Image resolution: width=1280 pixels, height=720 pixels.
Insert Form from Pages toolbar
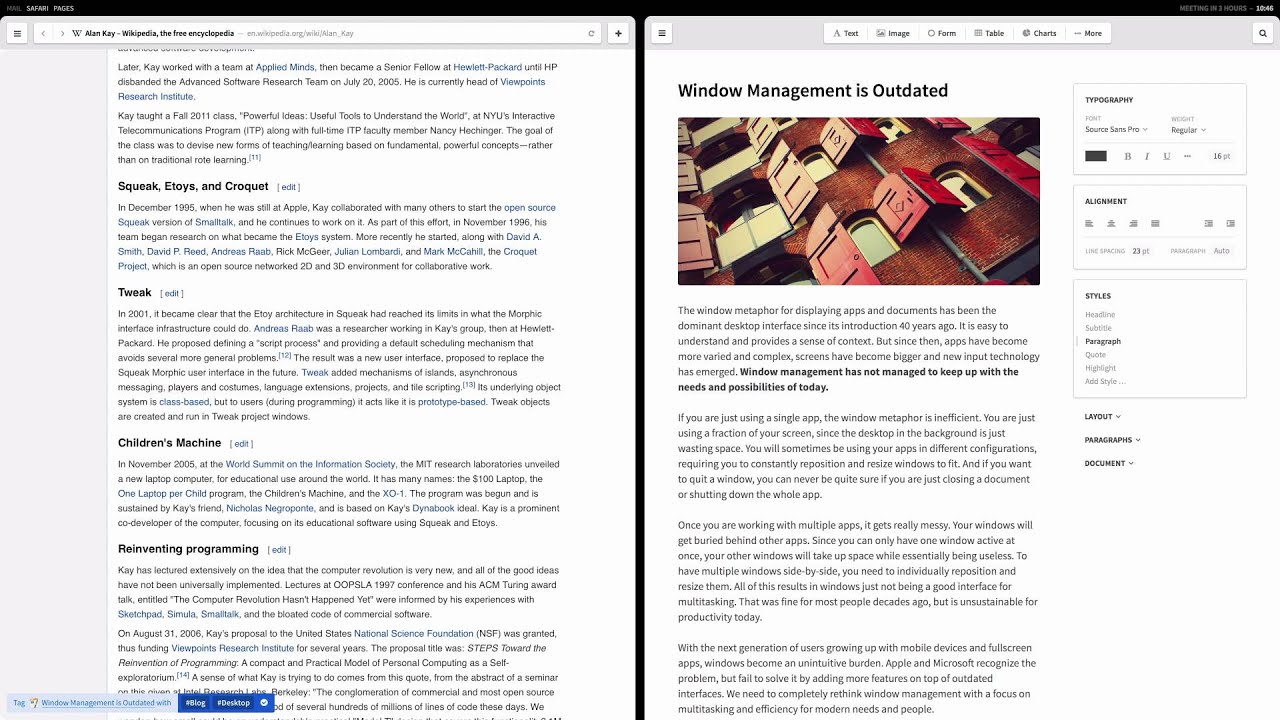(x=942, y=33)
